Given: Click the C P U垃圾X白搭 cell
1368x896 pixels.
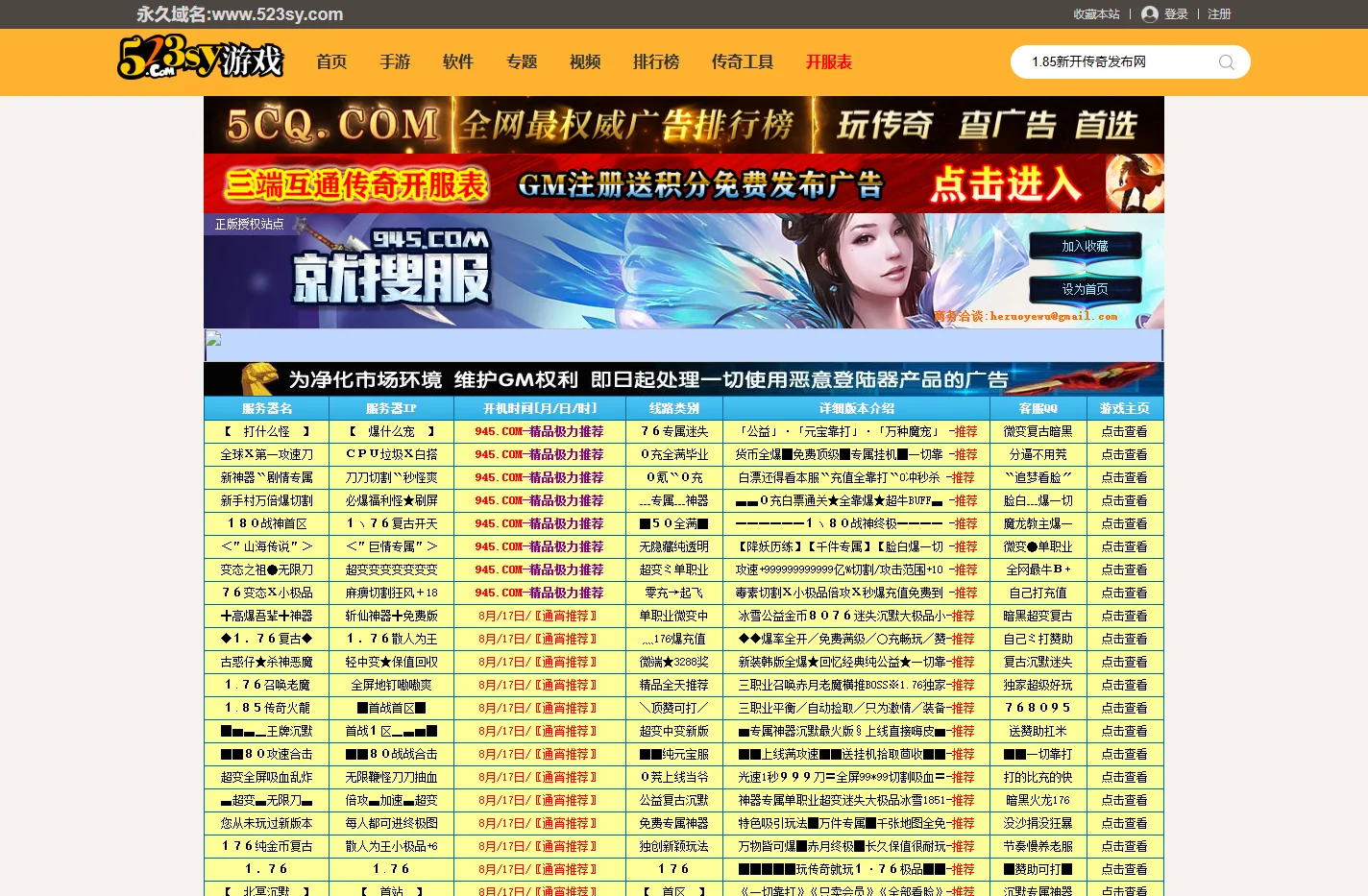Looking at the screenshot, I should (392, 454).
